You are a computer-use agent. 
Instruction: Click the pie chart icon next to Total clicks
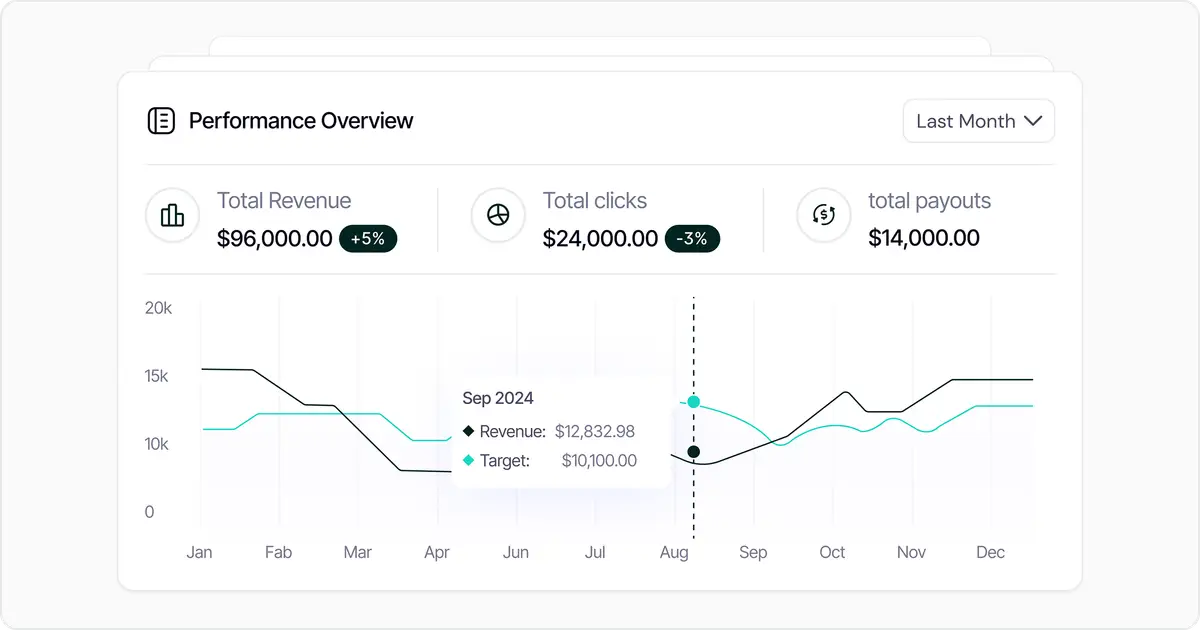pyautogui.click(x=498, y=215)
